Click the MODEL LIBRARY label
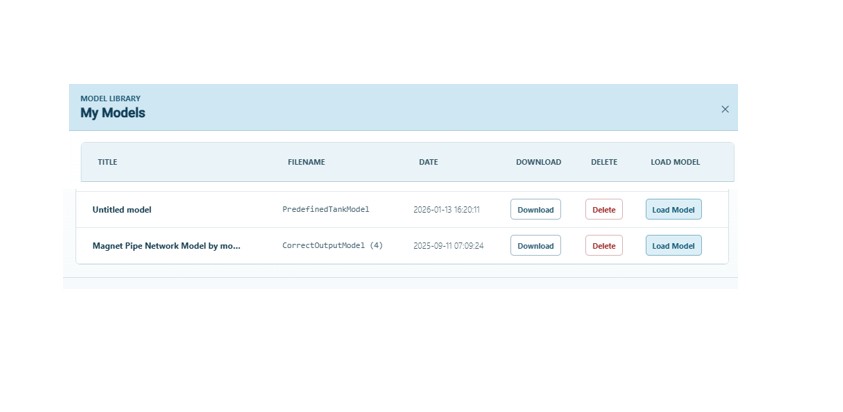The width and height of the screenshot is (843, 412). tap(110, 98)
